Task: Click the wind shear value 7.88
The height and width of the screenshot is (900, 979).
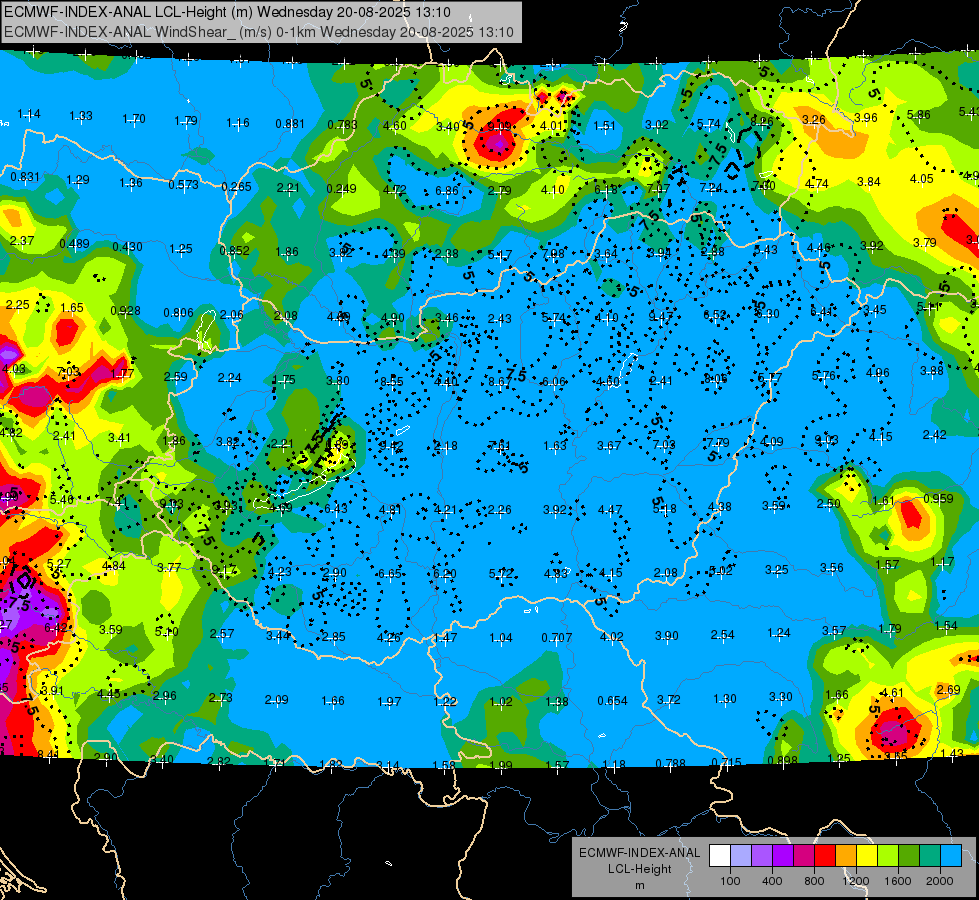Action: tap(553, 254)
